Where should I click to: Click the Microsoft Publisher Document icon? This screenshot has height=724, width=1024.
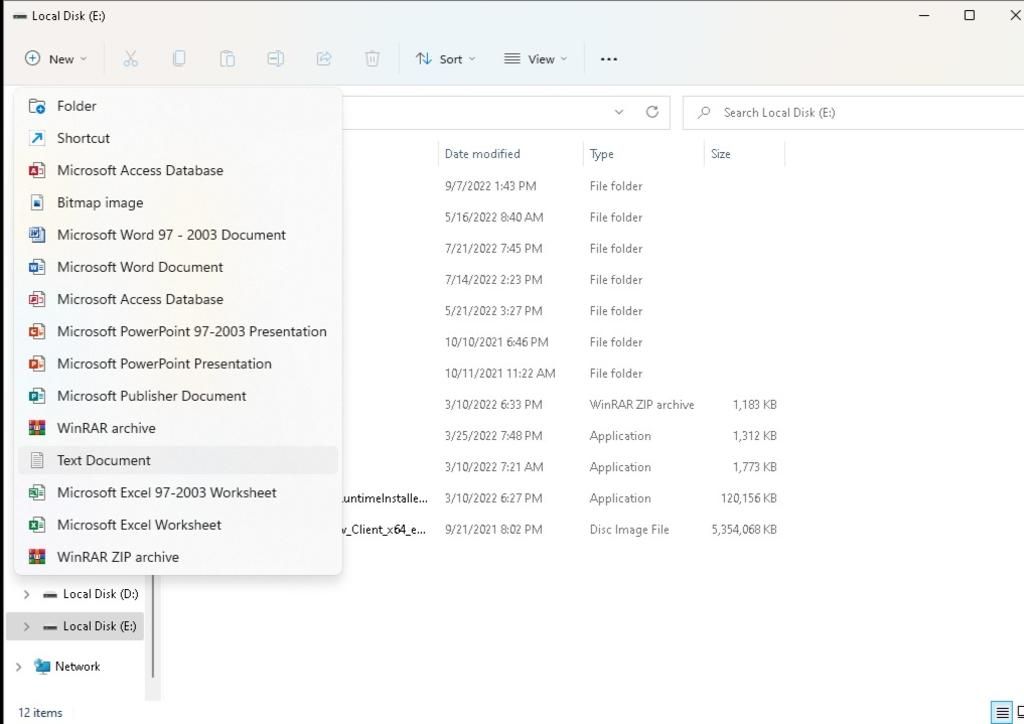37,396
